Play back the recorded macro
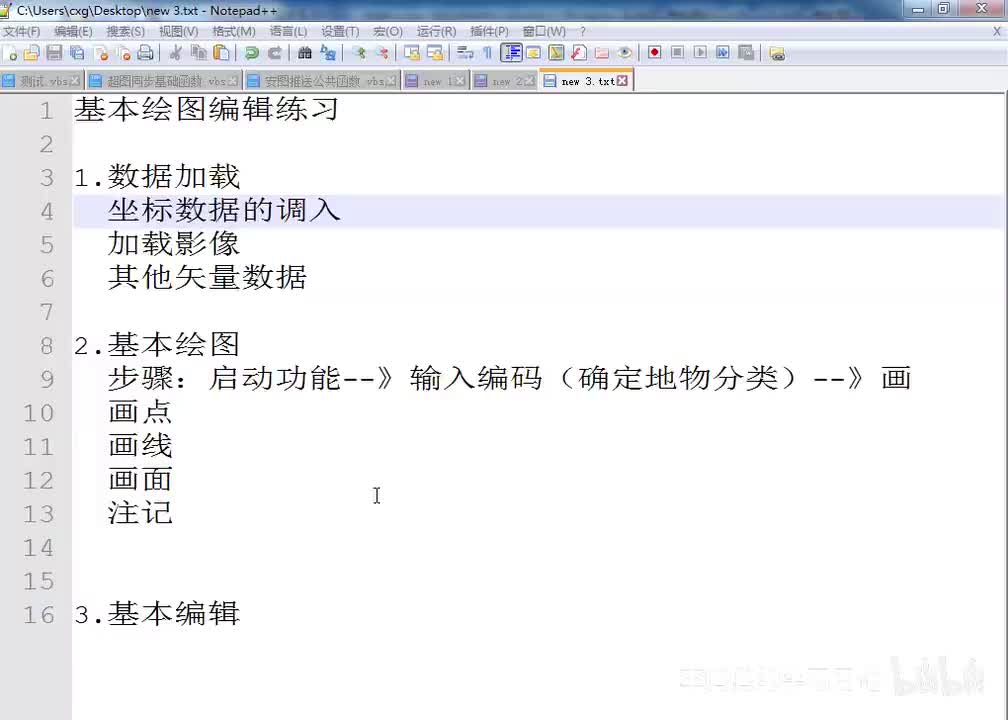This screenshot has width=1008, height=720. click(700, 53)
